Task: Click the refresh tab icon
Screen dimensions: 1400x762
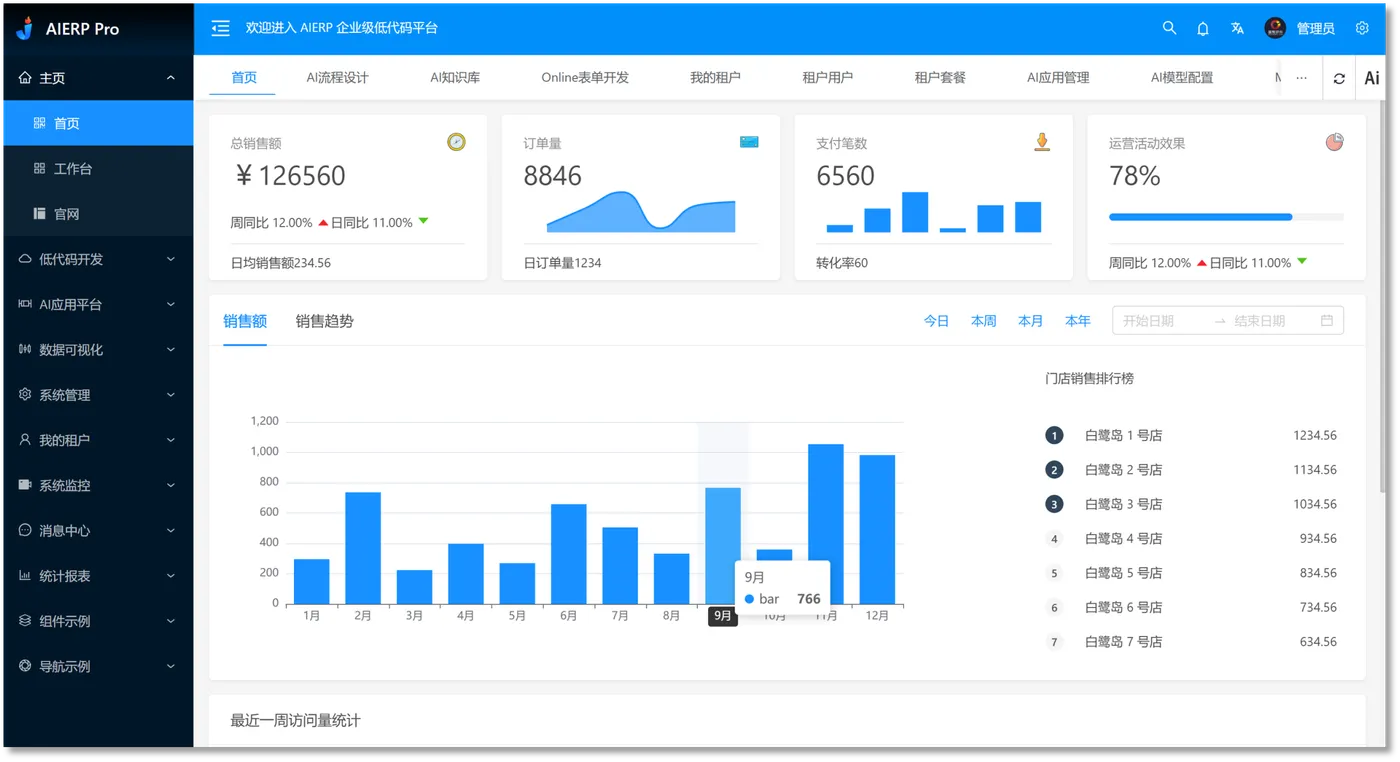Action: tap(1339, 78)
